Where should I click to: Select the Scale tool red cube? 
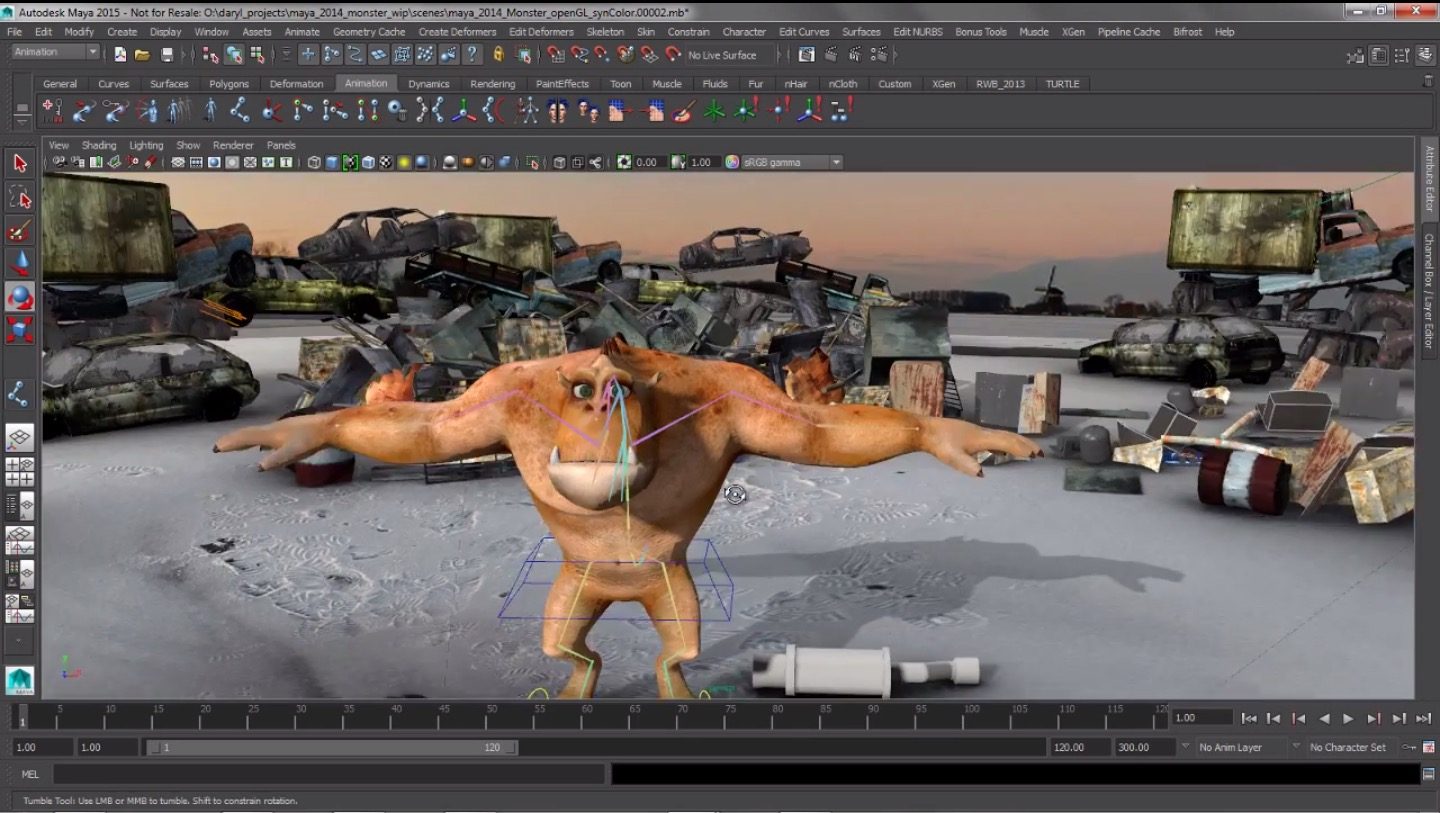(x=20, y=330)
